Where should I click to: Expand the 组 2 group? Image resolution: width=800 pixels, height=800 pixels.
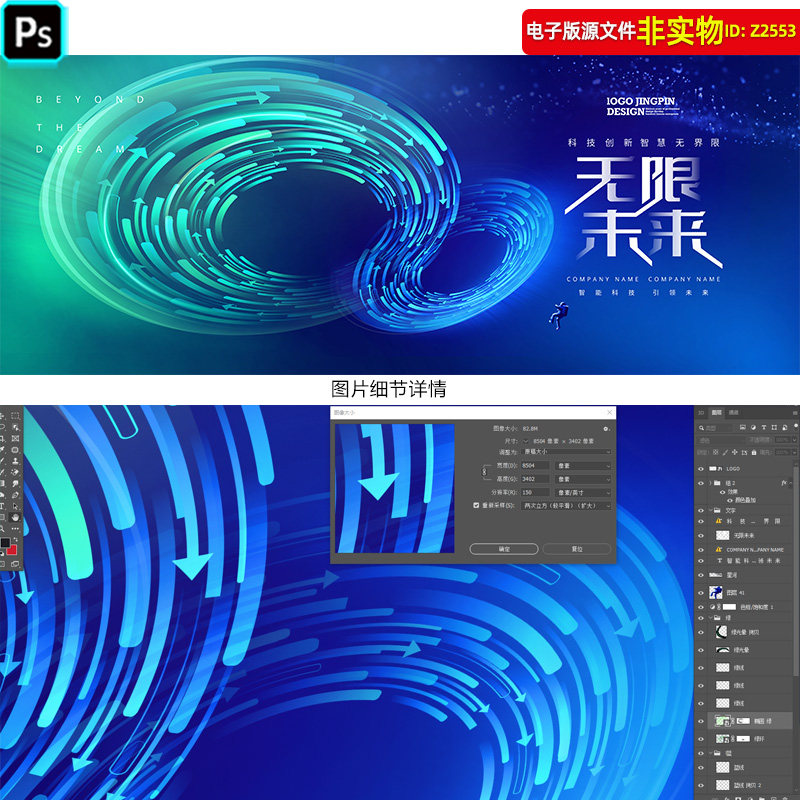[x=710, y=483]
